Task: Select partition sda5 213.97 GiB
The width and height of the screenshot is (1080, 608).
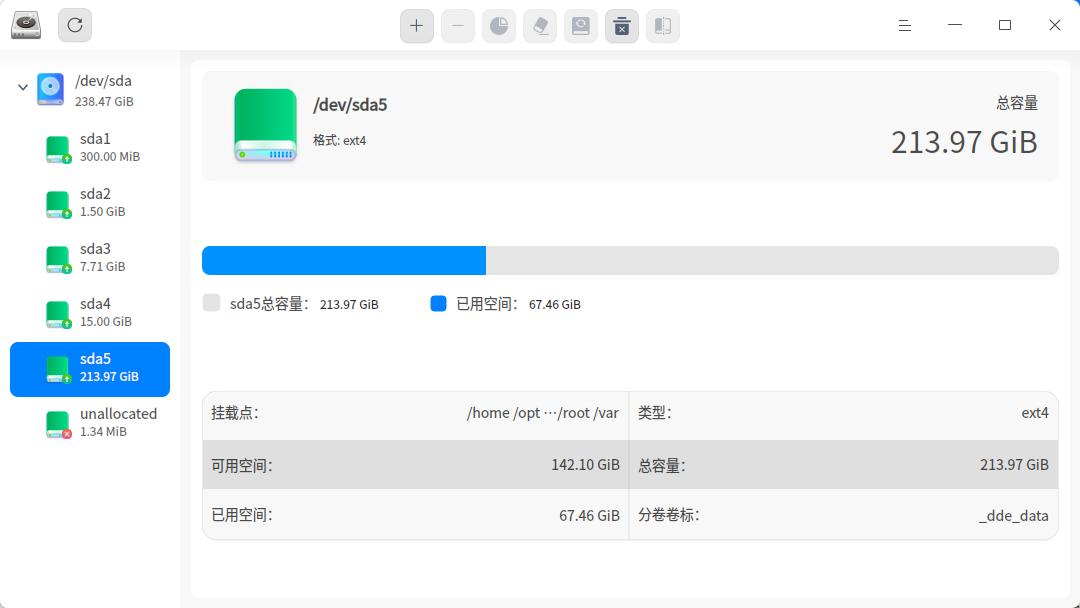Action: pyautogui.click(x=90, y=369)
